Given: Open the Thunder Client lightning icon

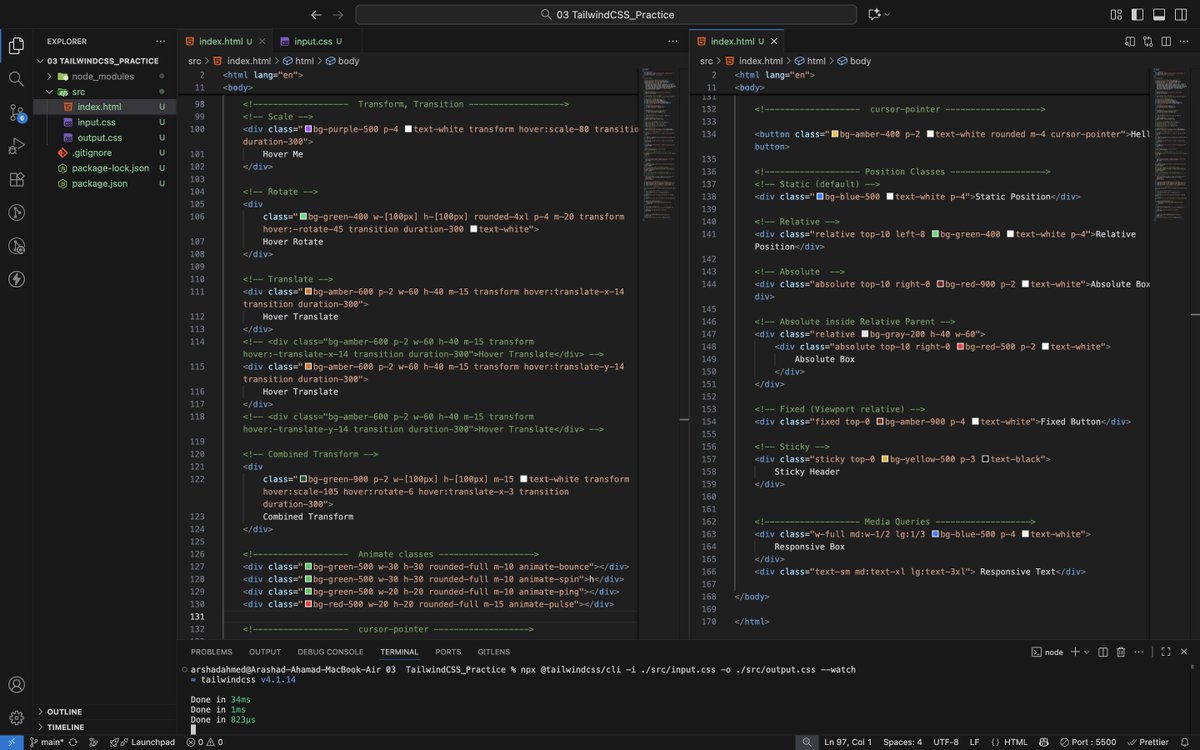Looking at the screenshot, I should pos(16,279).
